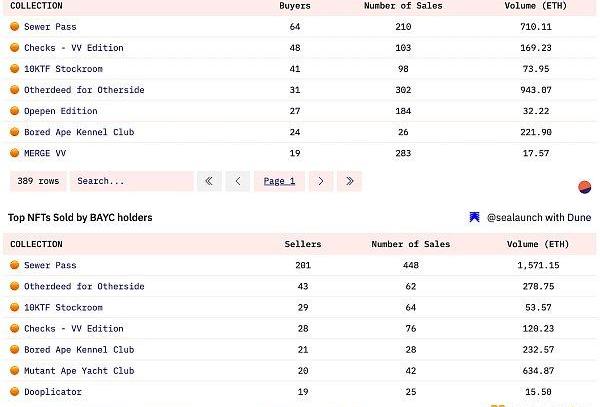Sort top table by Volume (ETH)
The width and height of the screenshot is (600, 407).
[535, 6]
